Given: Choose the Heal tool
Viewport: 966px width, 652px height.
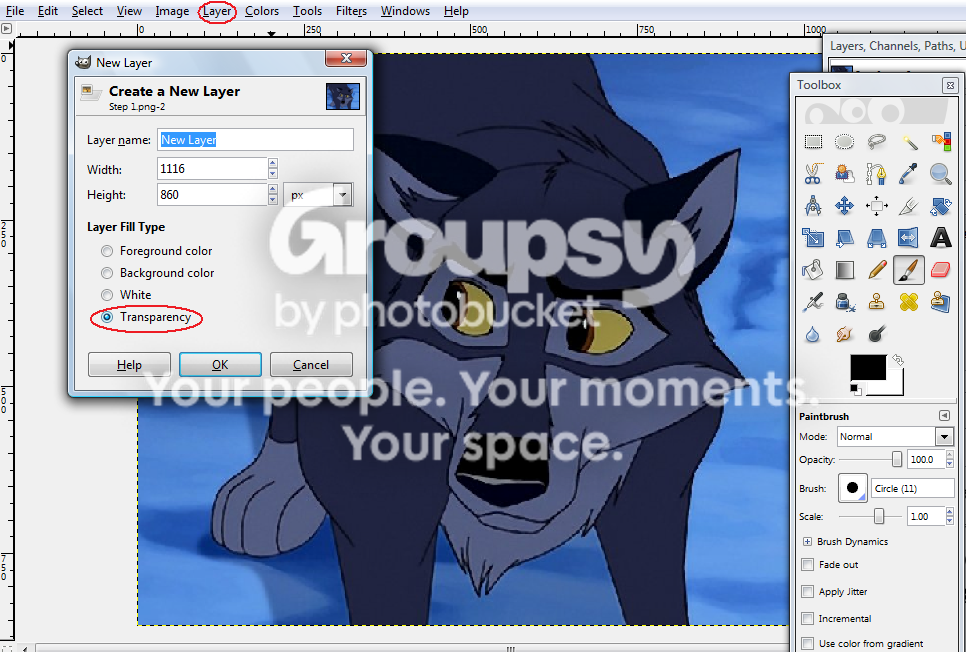Looking at the screenshot, I should (x=909, y=302).
